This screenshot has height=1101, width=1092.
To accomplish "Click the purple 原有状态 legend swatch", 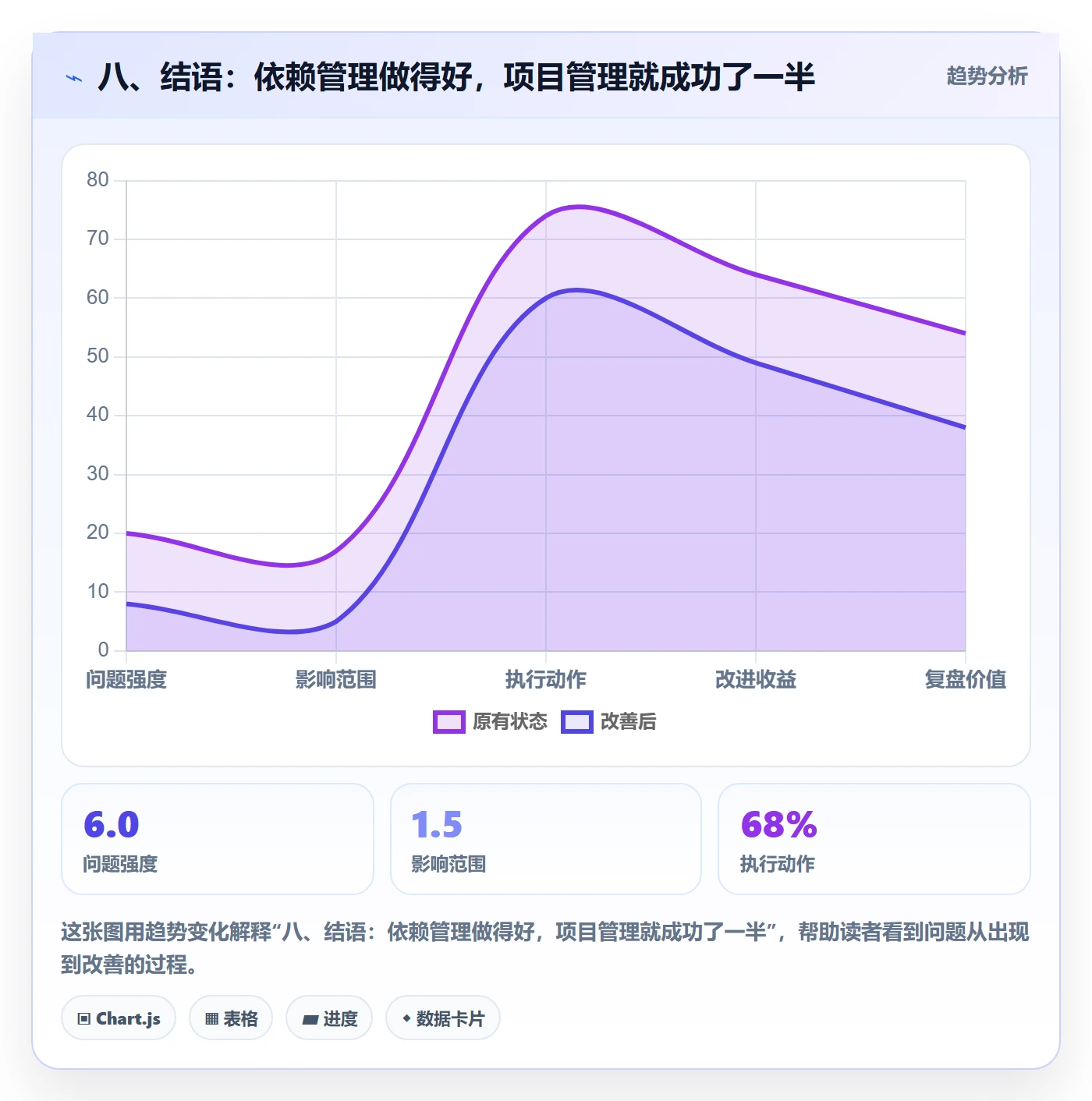I will (449, 722).
